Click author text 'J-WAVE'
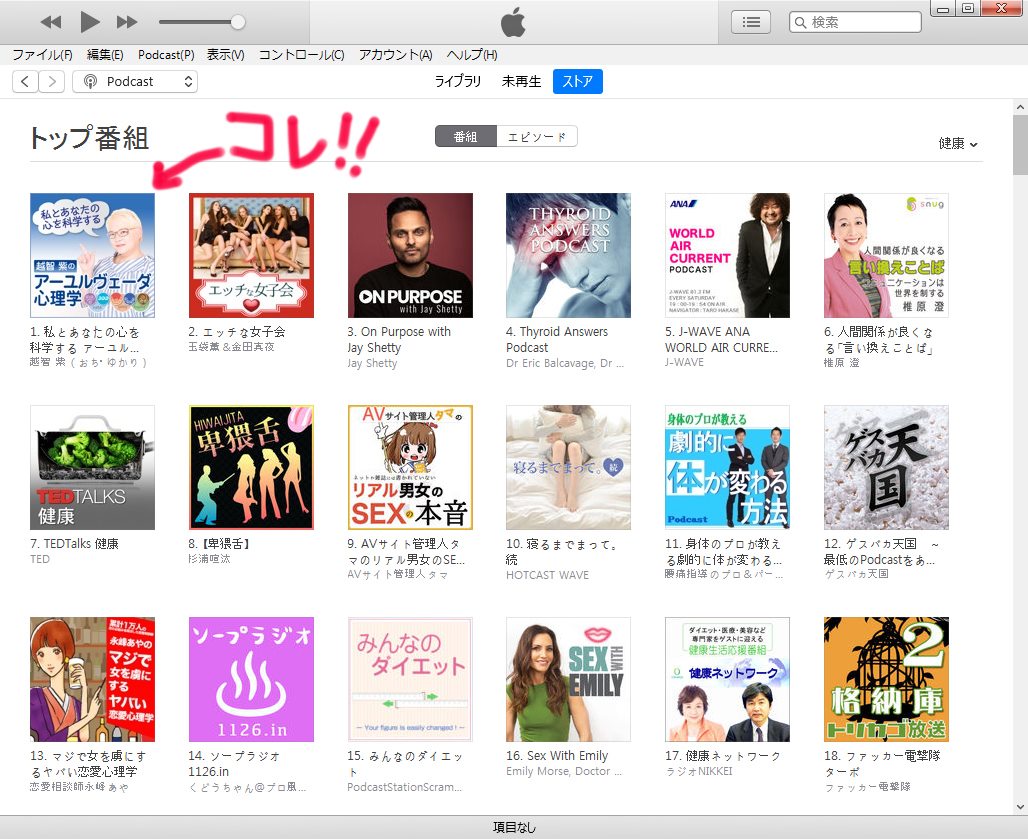The width and height of the screenshot is (1028, 839). (x=684, y=362)
